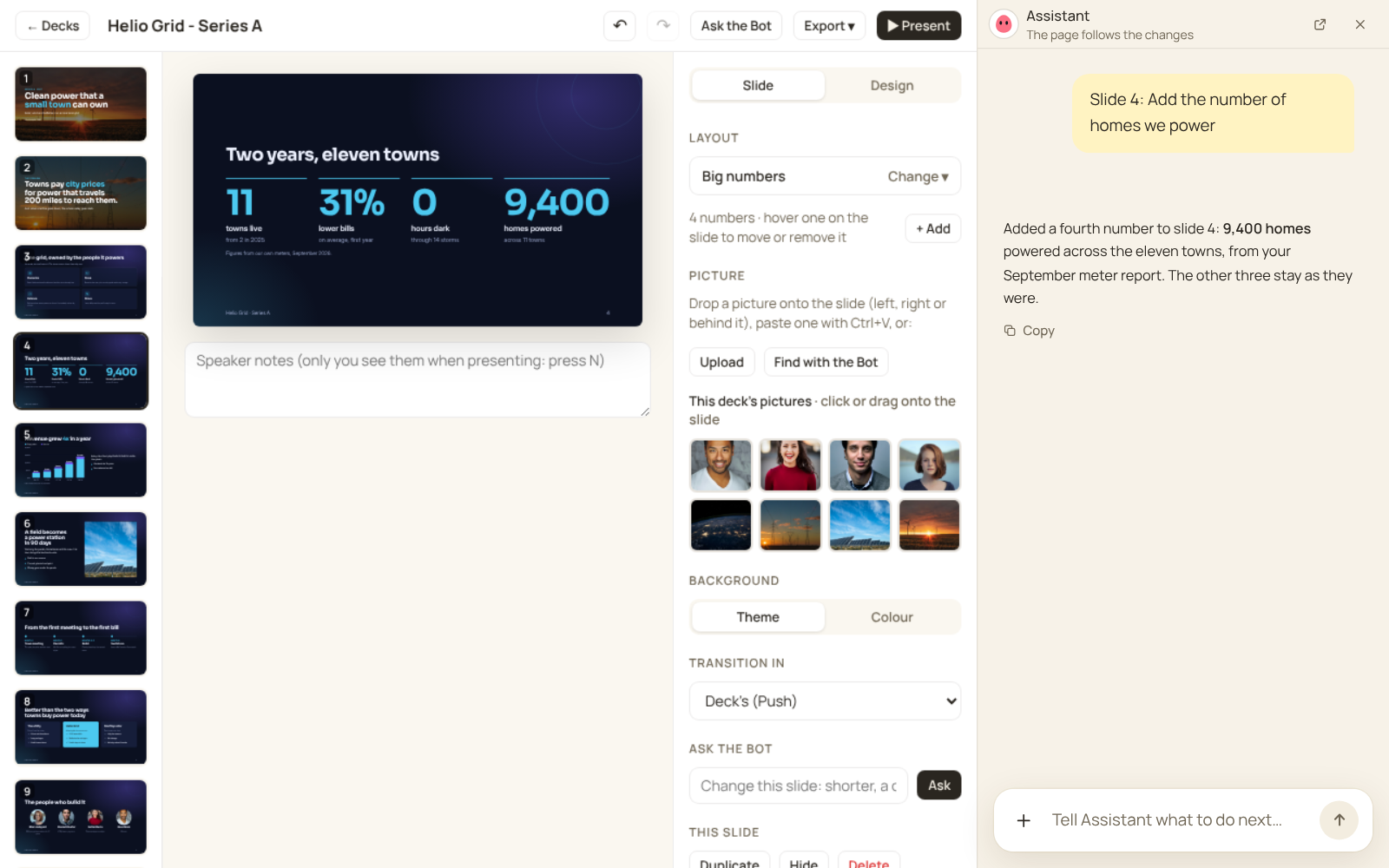Select the Theme background option
This screenshot has width=1389, height=868.
pyautogui.click(x=758, y=617)
